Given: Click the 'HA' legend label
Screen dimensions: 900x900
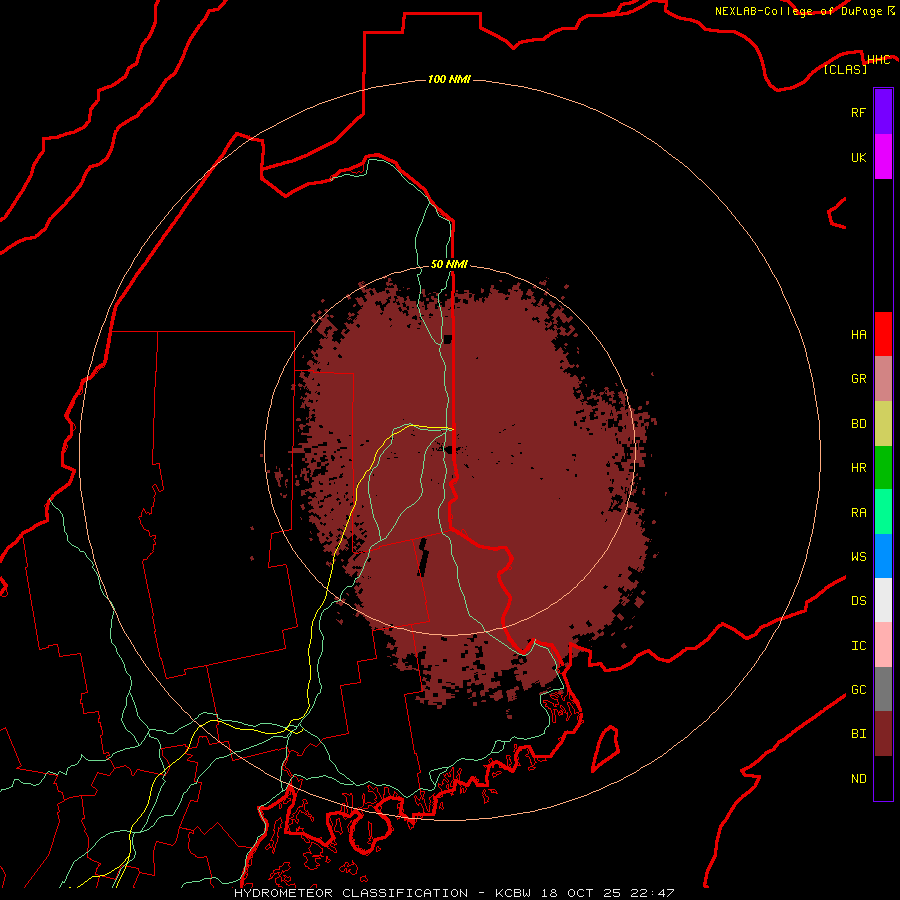Looking at the screenshot, I should point(858,335).
